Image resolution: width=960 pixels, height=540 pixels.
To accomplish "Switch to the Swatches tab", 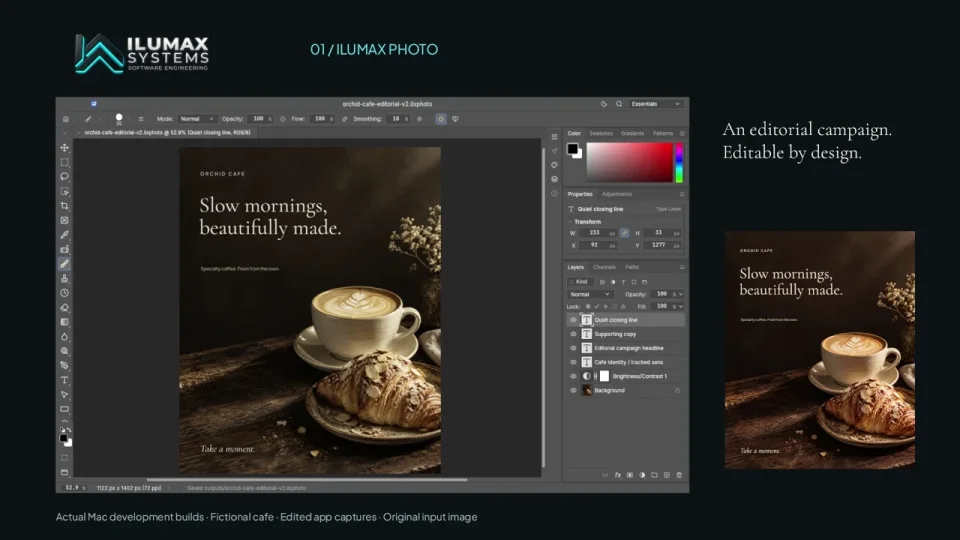I will 601,133.
